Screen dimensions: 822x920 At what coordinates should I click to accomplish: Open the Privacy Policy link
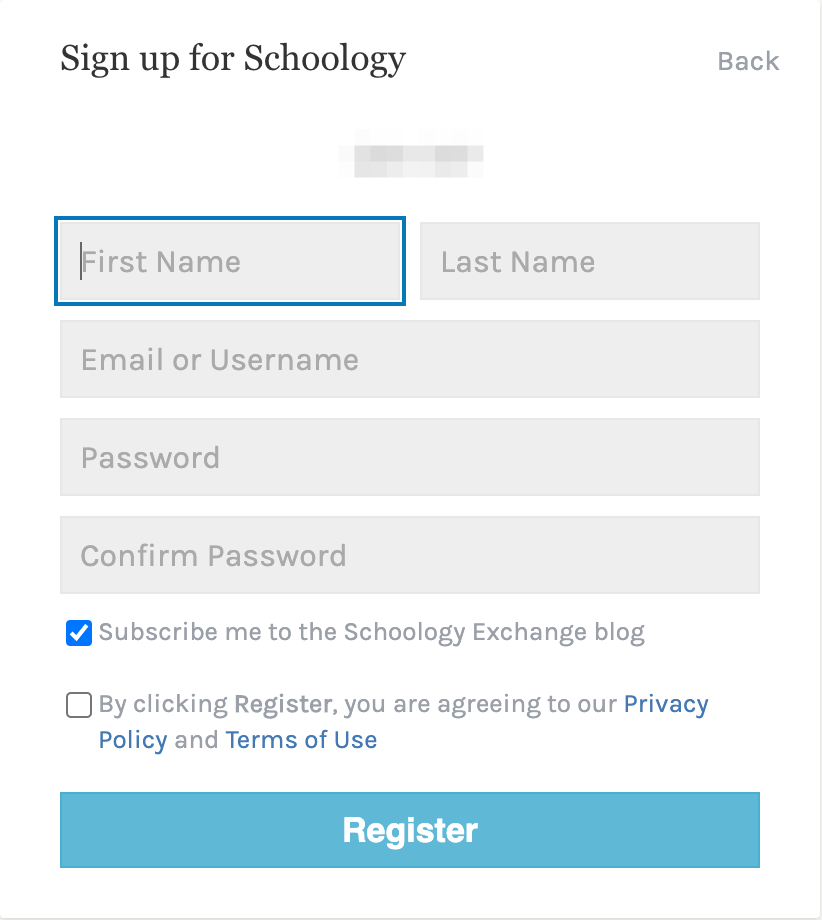[x=666, y=704]
